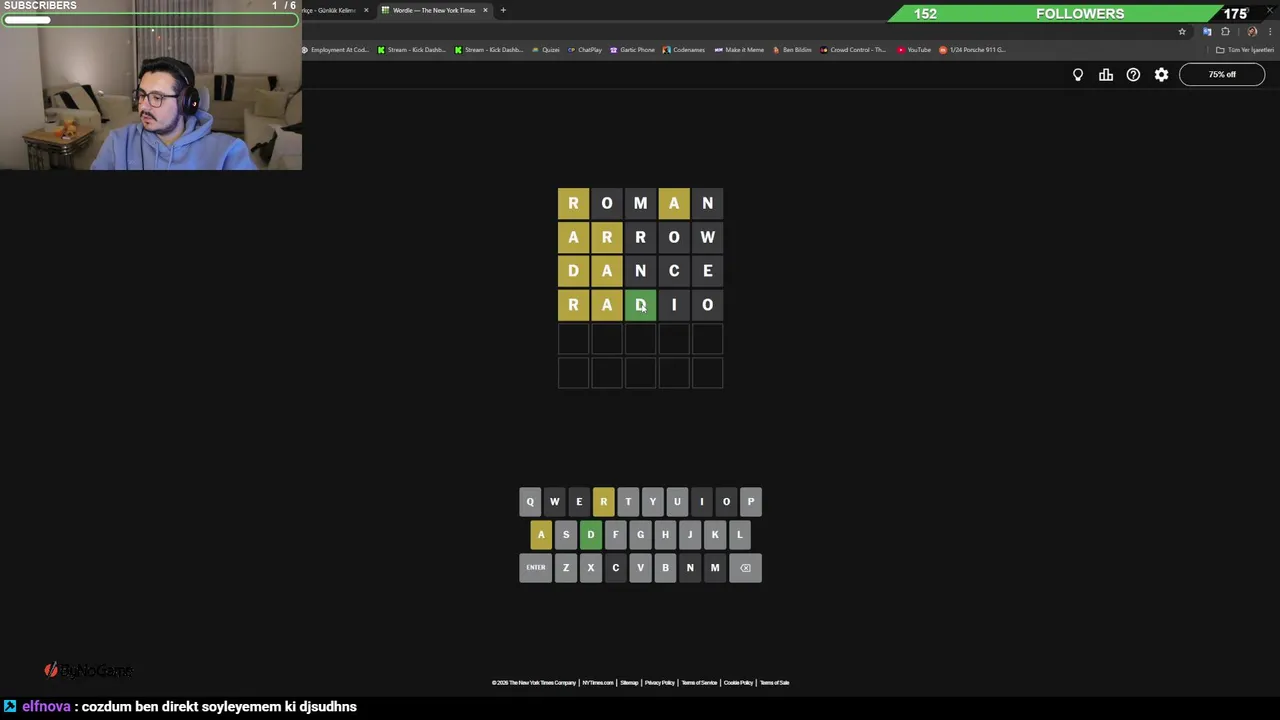Open the Make it Meme bookmark
The image size is (1280, 720).
pyautogui.click(x=739, y=50)
